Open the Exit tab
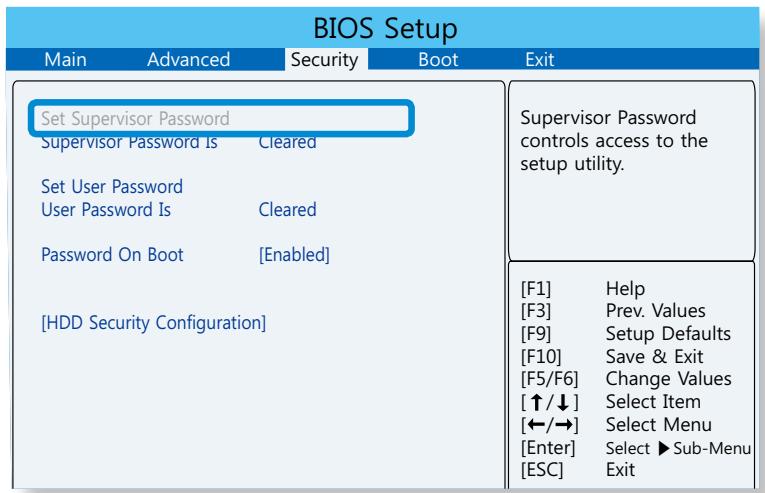Viewport: 765px width, 493px height. (538, 61)
